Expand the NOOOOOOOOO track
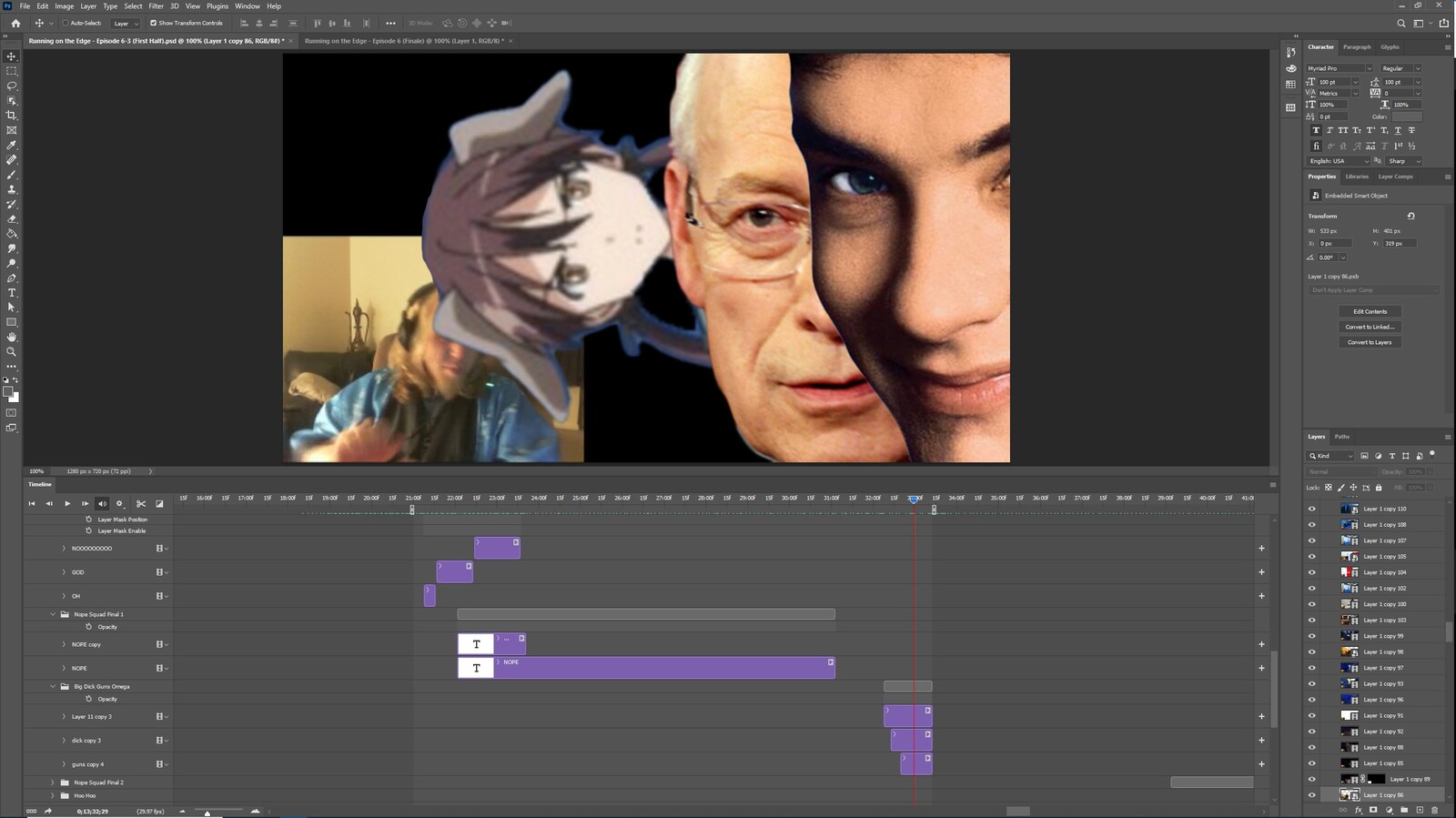Image resolution: width=1456 pixels, height=818 pixels. 64,549
